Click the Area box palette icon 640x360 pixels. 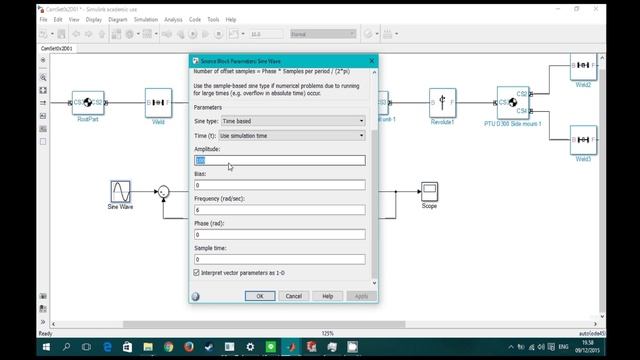(x=43, y=141)
